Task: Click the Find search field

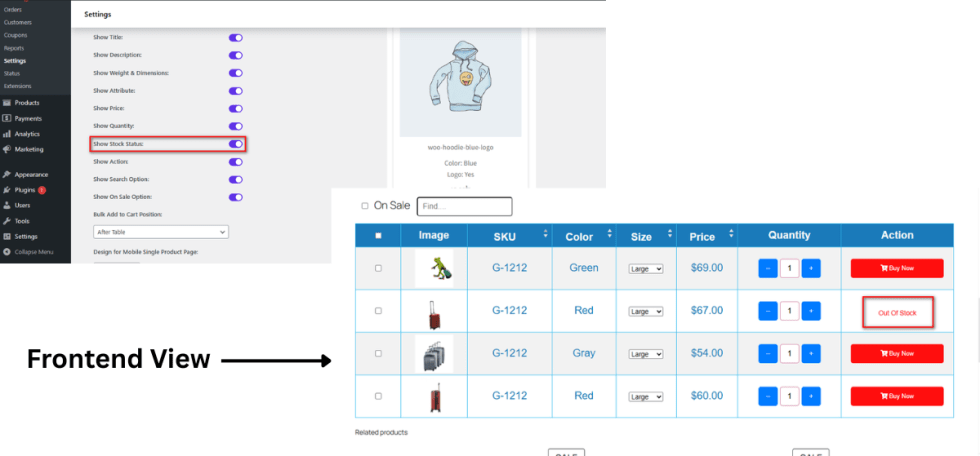Action: [464, 206]
